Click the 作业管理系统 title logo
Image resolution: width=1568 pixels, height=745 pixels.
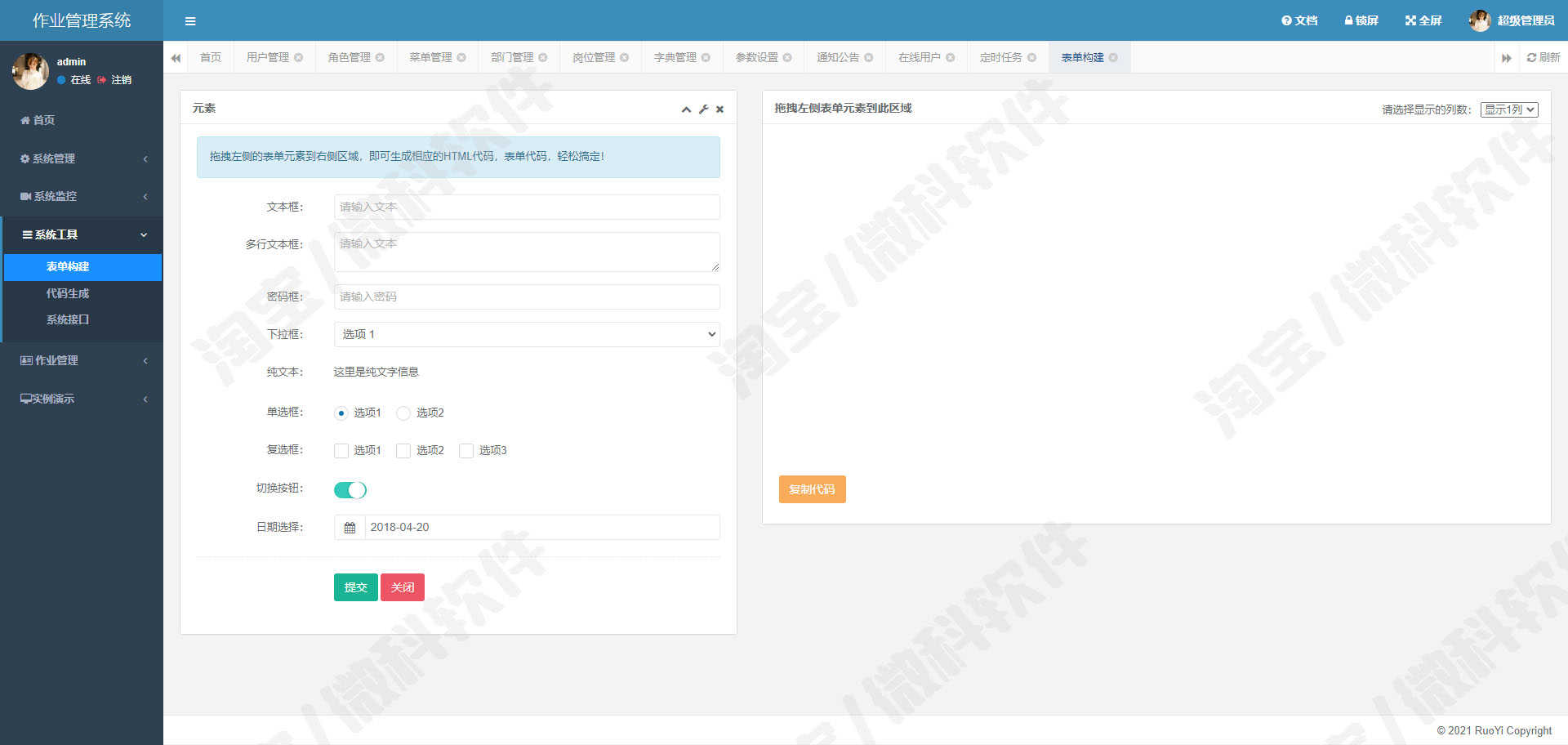(82, 20)
